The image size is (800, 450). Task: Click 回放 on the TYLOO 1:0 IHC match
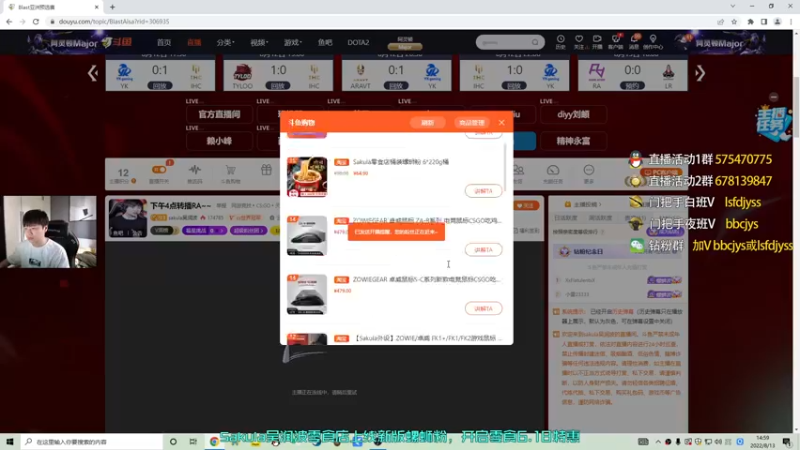pyautogui.click(x=278, y=86)
